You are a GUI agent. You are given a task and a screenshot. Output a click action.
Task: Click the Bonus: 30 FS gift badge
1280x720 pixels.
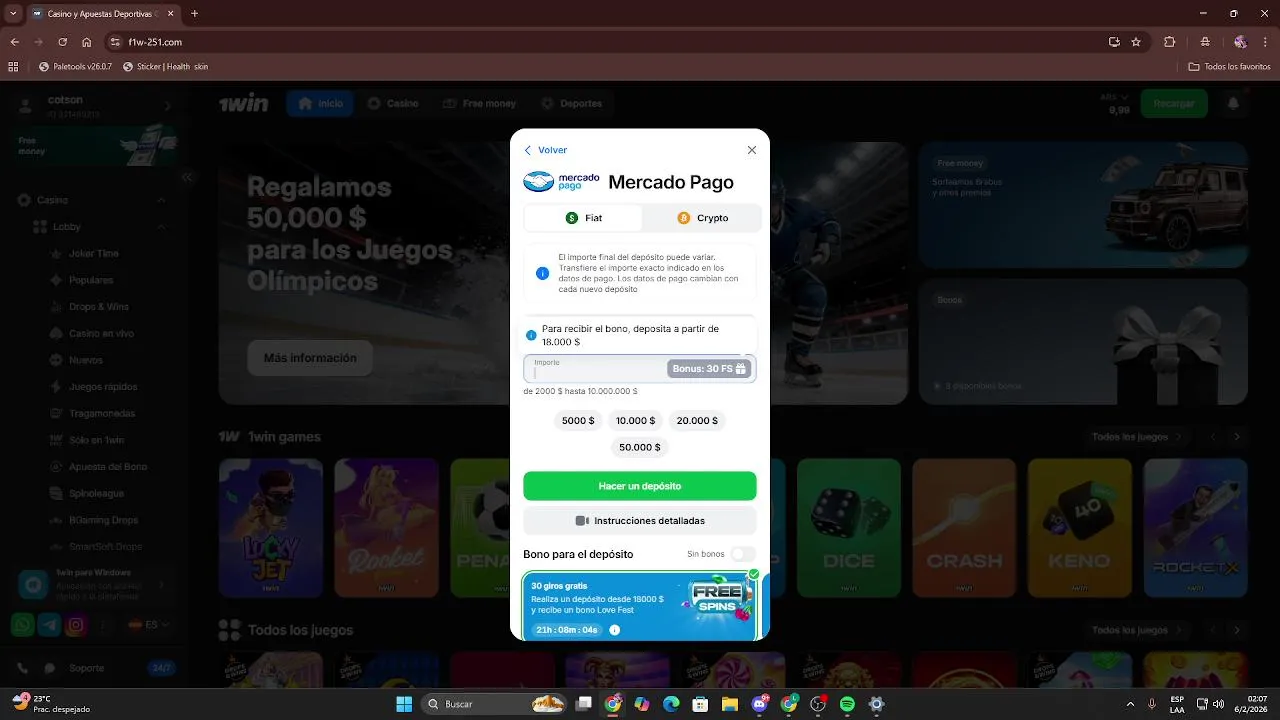(x=709, y=369)
